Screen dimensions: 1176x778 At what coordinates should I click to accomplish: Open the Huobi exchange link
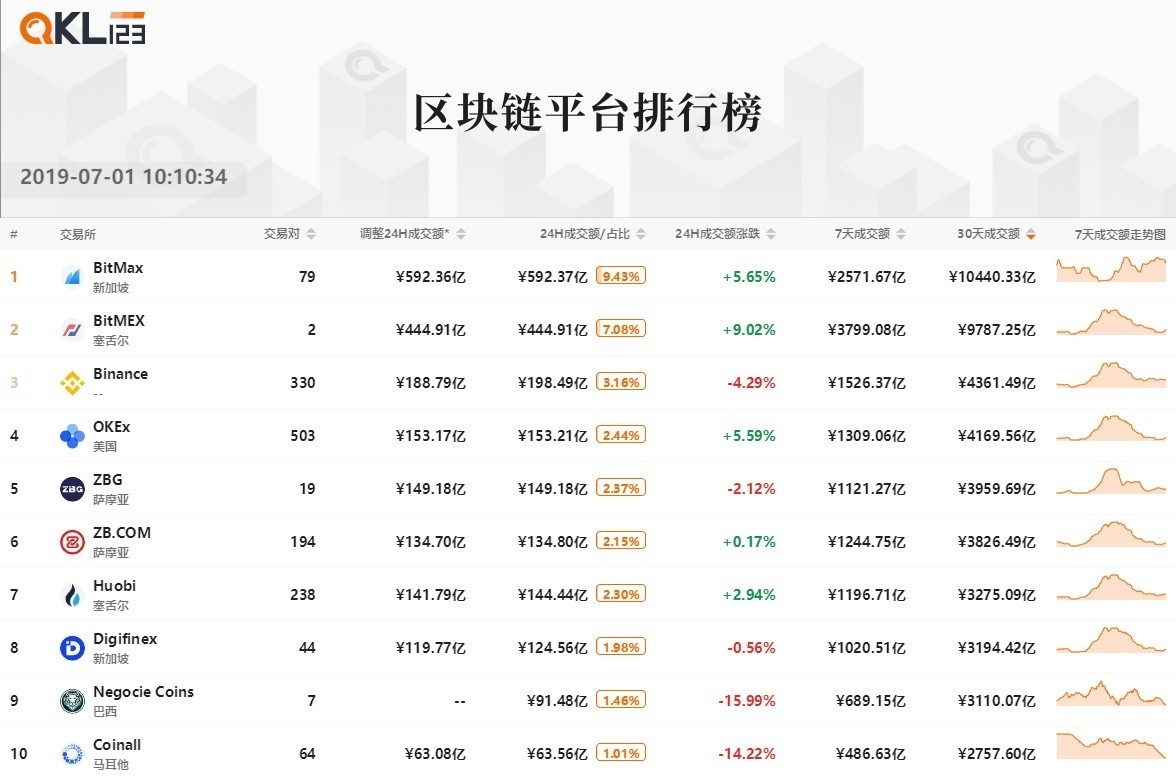[114, 585]
